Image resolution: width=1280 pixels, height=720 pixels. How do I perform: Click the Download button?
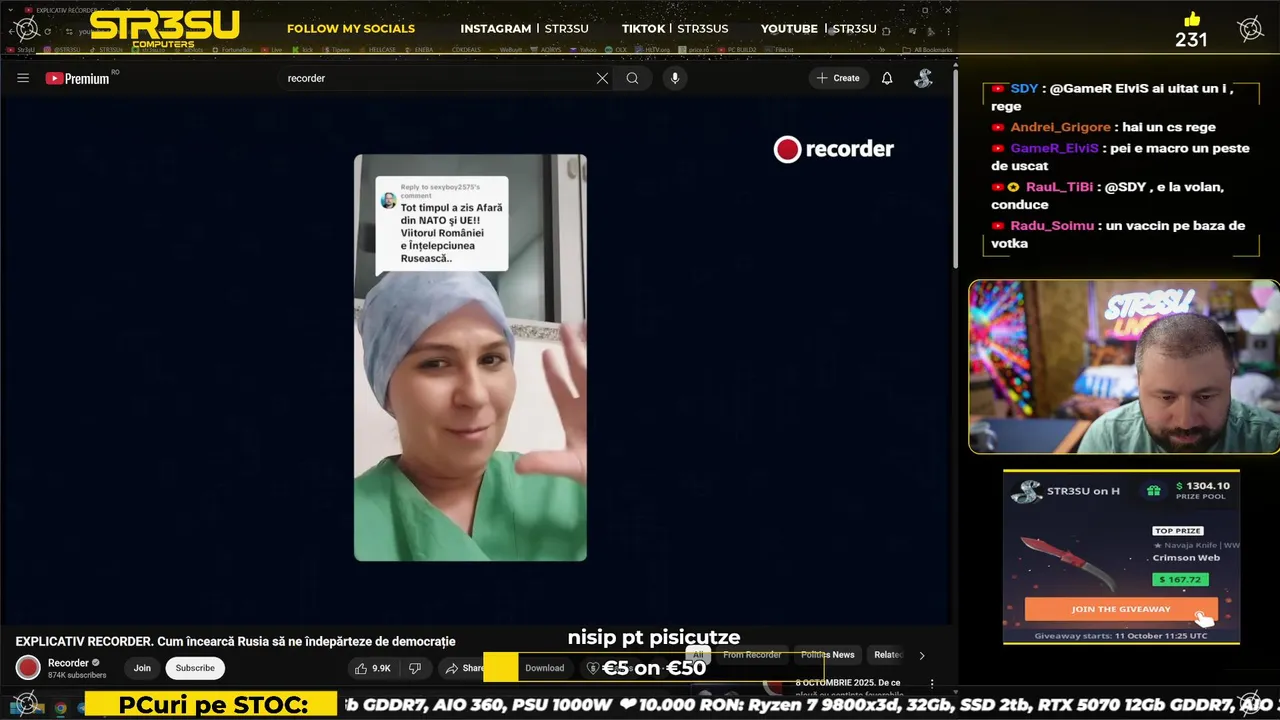545,668
